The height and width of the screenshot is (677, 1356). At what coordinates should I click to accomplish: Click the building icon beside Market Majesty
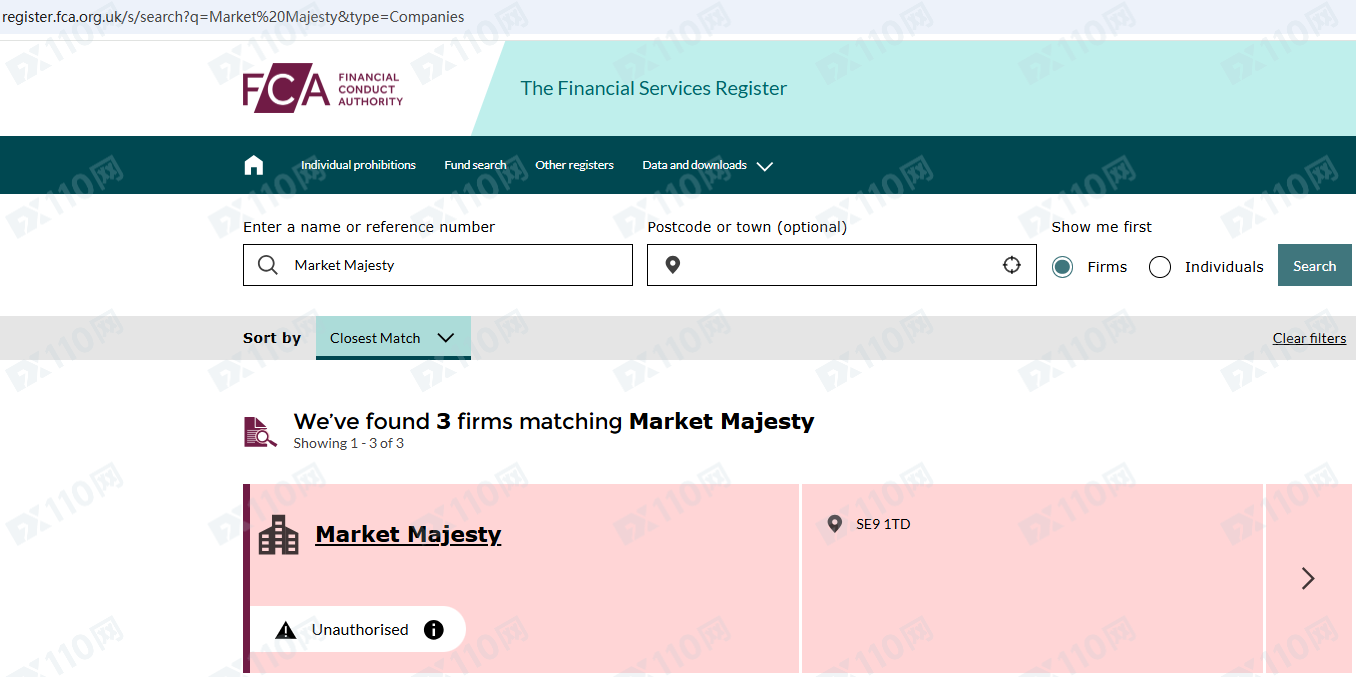point(279,535)
